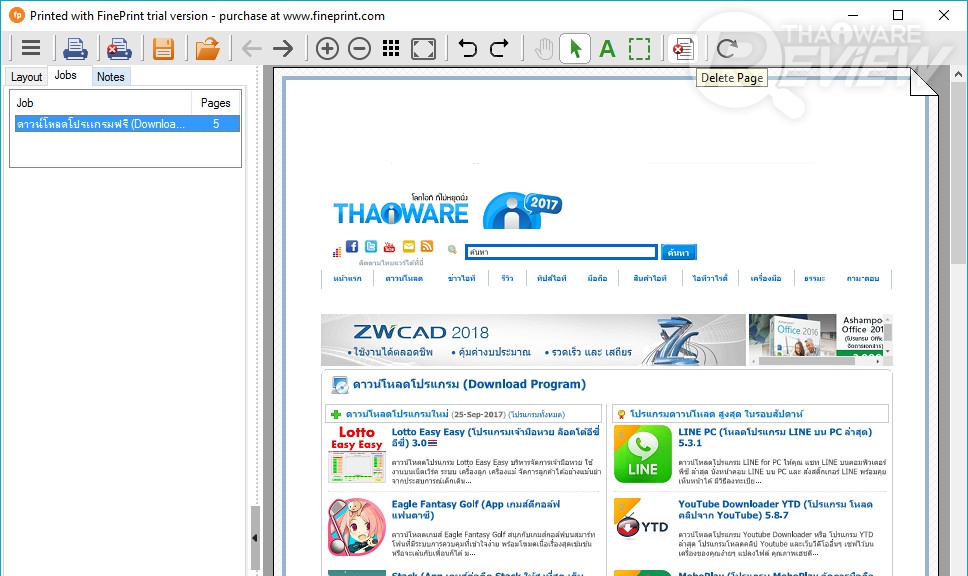Viewport: 968px width, 576px height.
Task: Click the Lotto Easy Easy title in preview
Action: [x=496, y=437]
